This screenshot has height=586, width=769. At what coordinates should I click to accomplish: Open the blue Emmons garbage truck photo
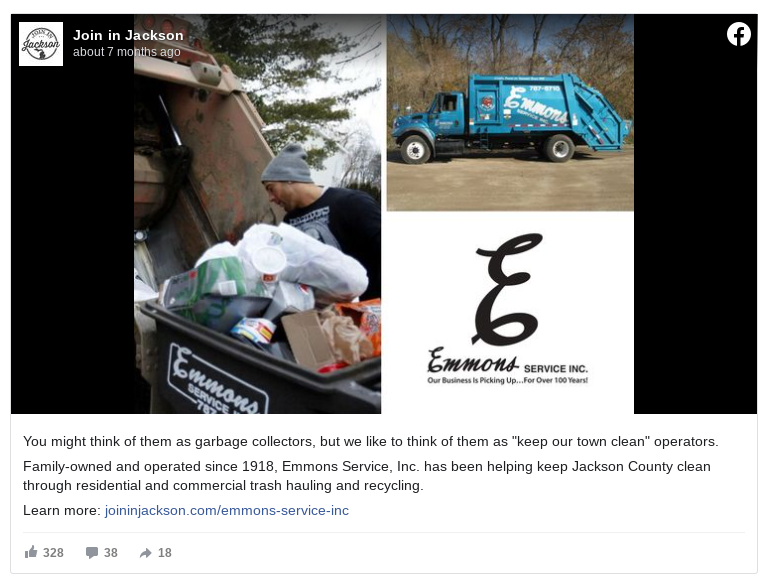[x=510, y=113]
